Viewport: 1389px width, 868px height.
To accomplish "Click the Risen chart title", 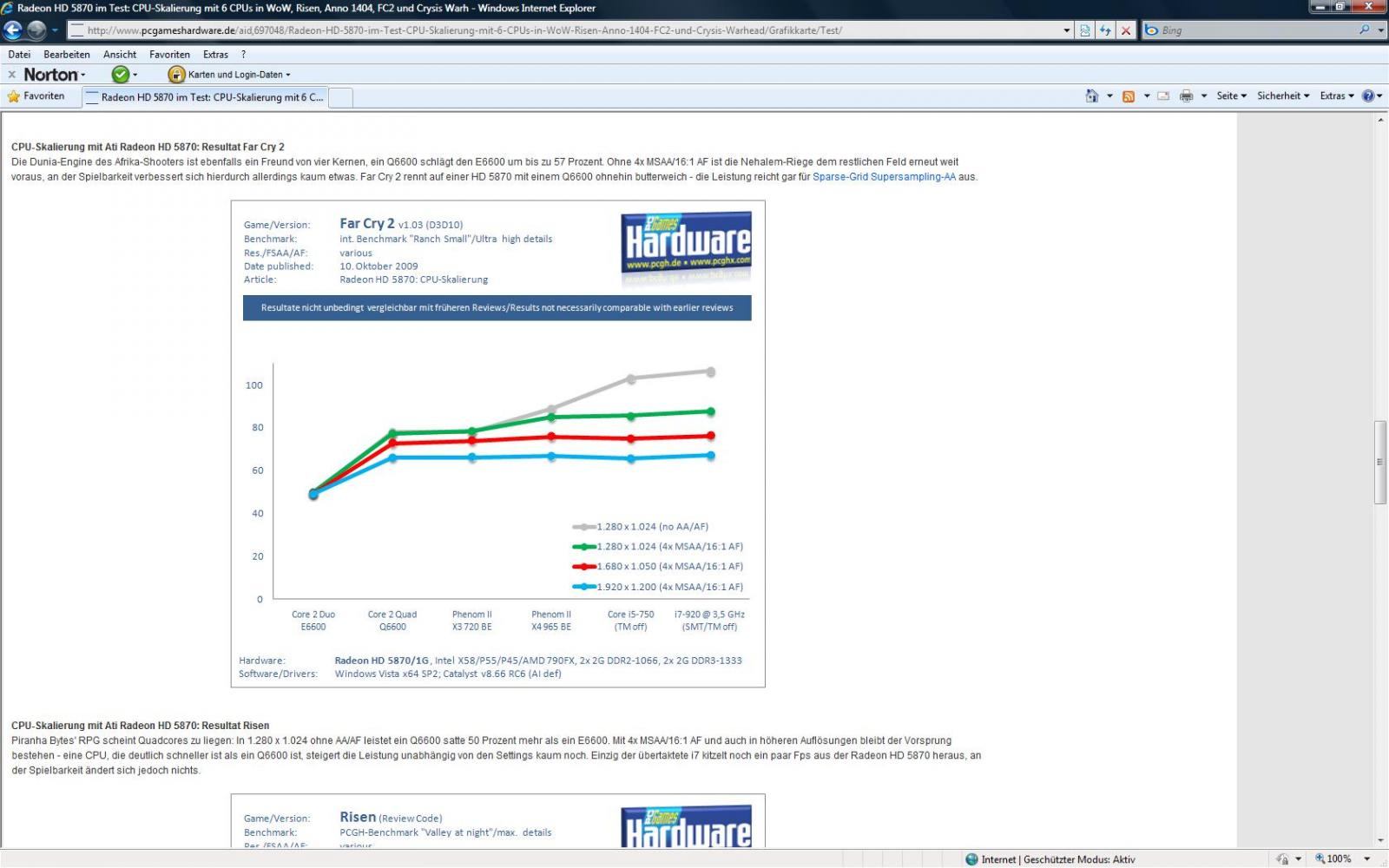I will pyautogui.click(x=358, y=817).
